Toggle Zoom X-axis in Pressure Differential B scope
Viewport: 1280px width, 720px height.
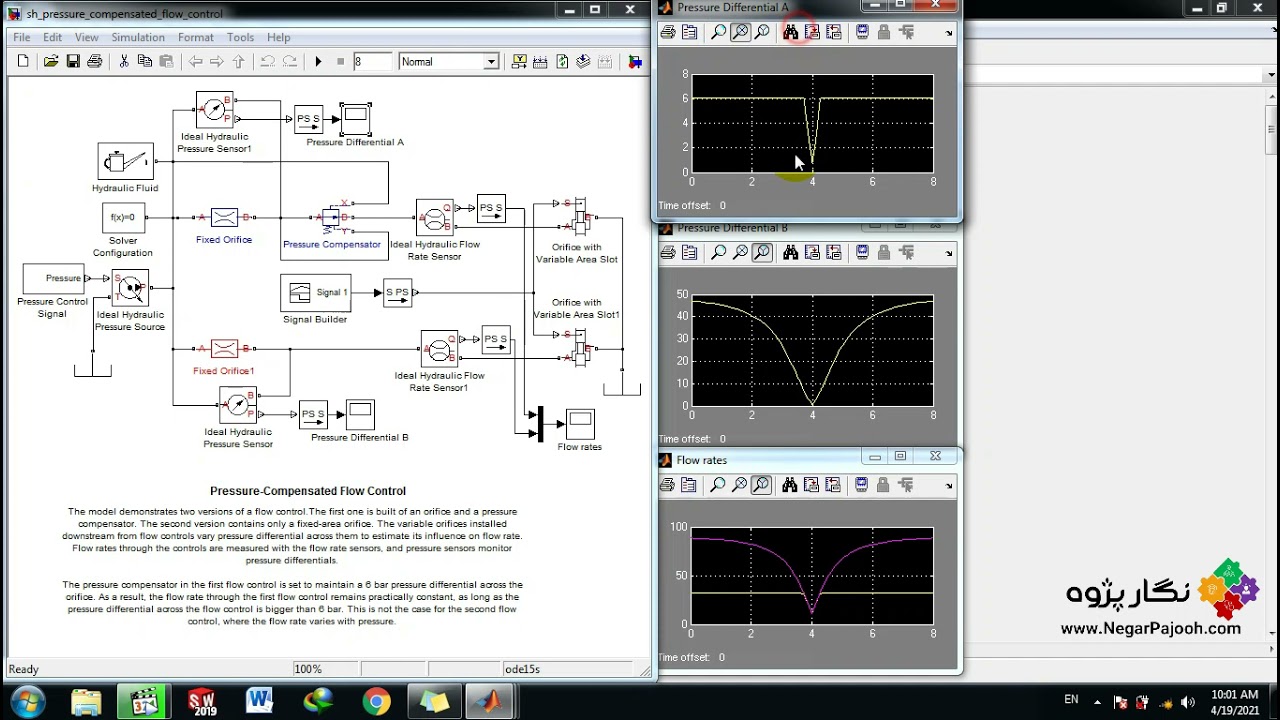point(740,253)
